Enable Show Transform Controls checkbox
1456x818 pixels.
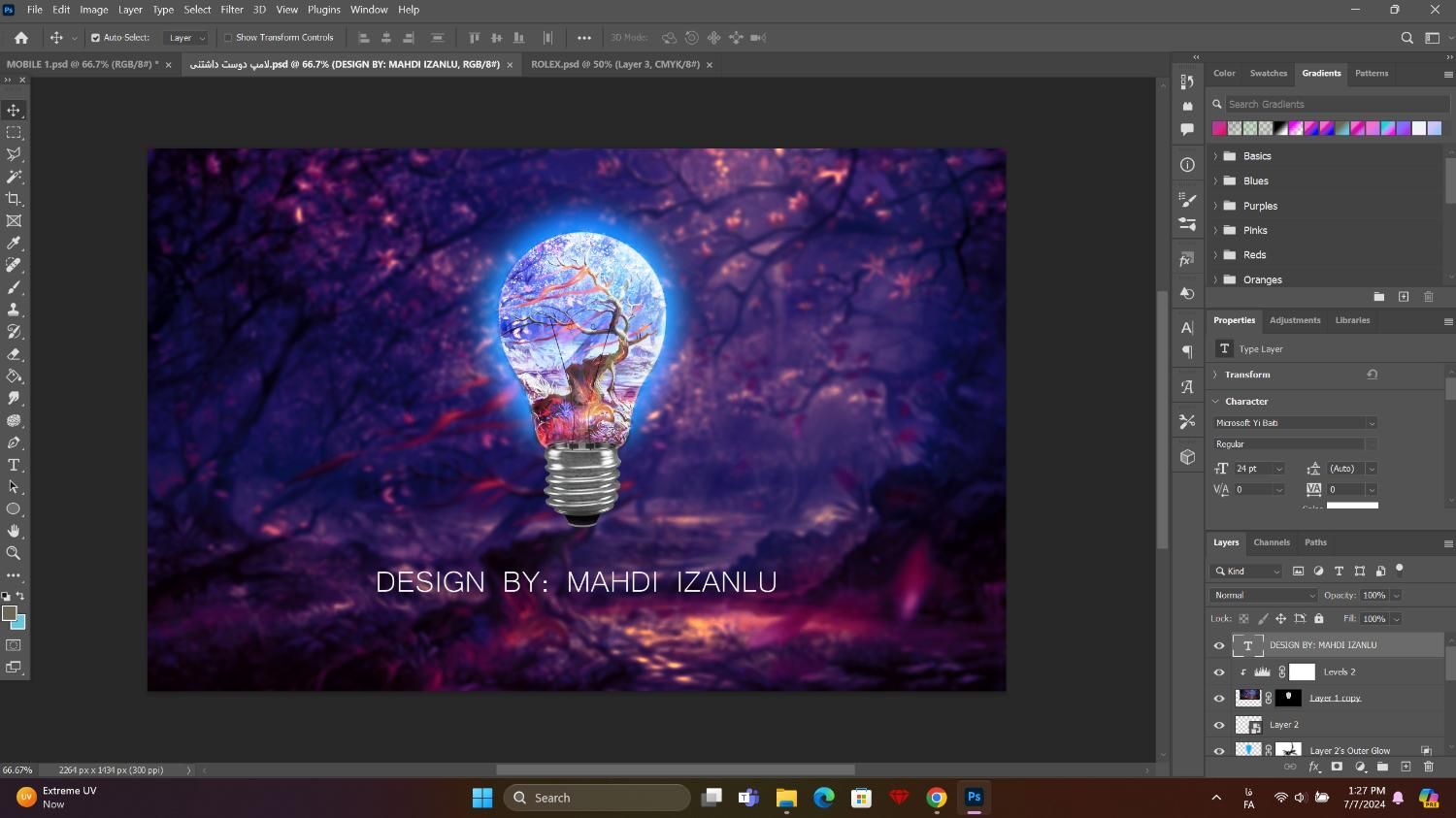pyautogui.click(x=228, y=38)
